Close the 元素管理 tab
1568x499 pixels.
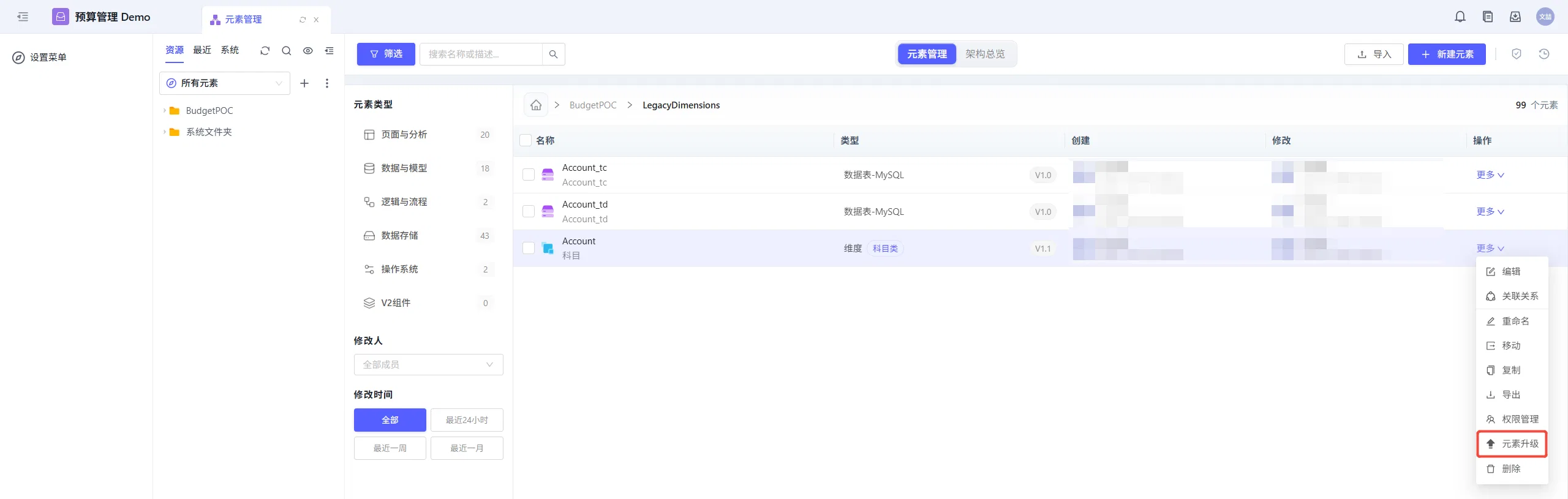[316, 20]
